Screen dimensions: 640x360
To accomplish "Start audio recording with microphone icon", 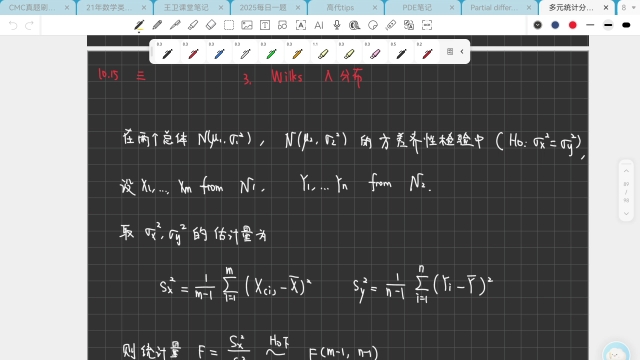I will (x=337, y=25).
